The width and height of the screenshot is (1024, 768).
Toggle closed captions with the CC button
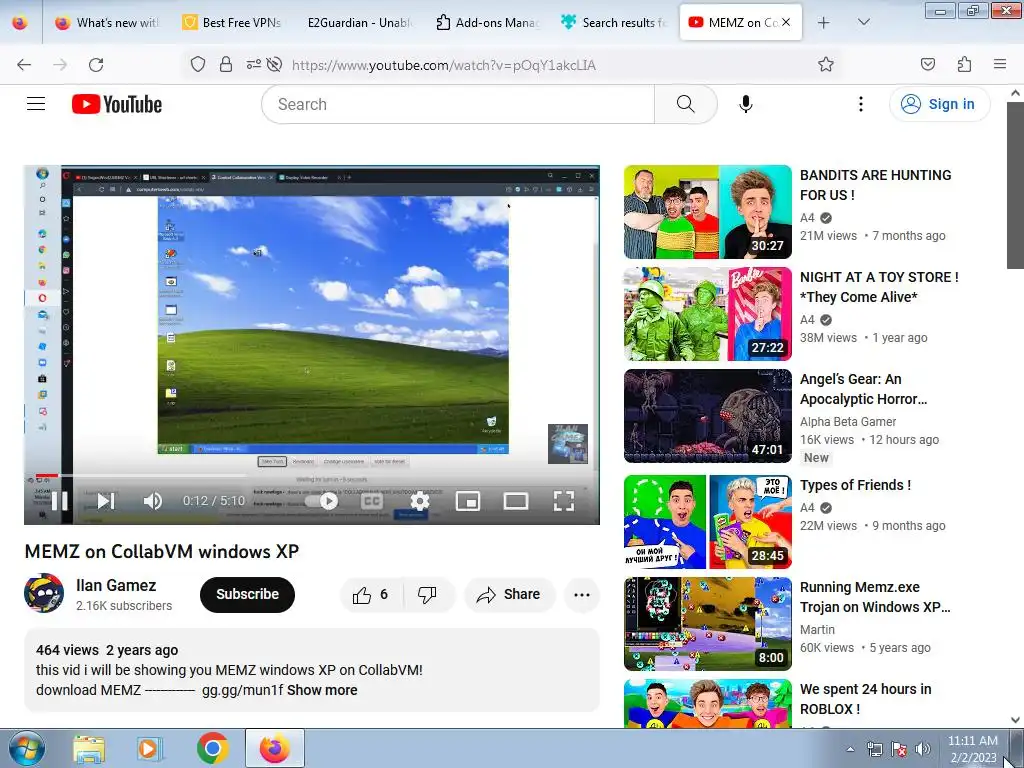pos(372,501)
